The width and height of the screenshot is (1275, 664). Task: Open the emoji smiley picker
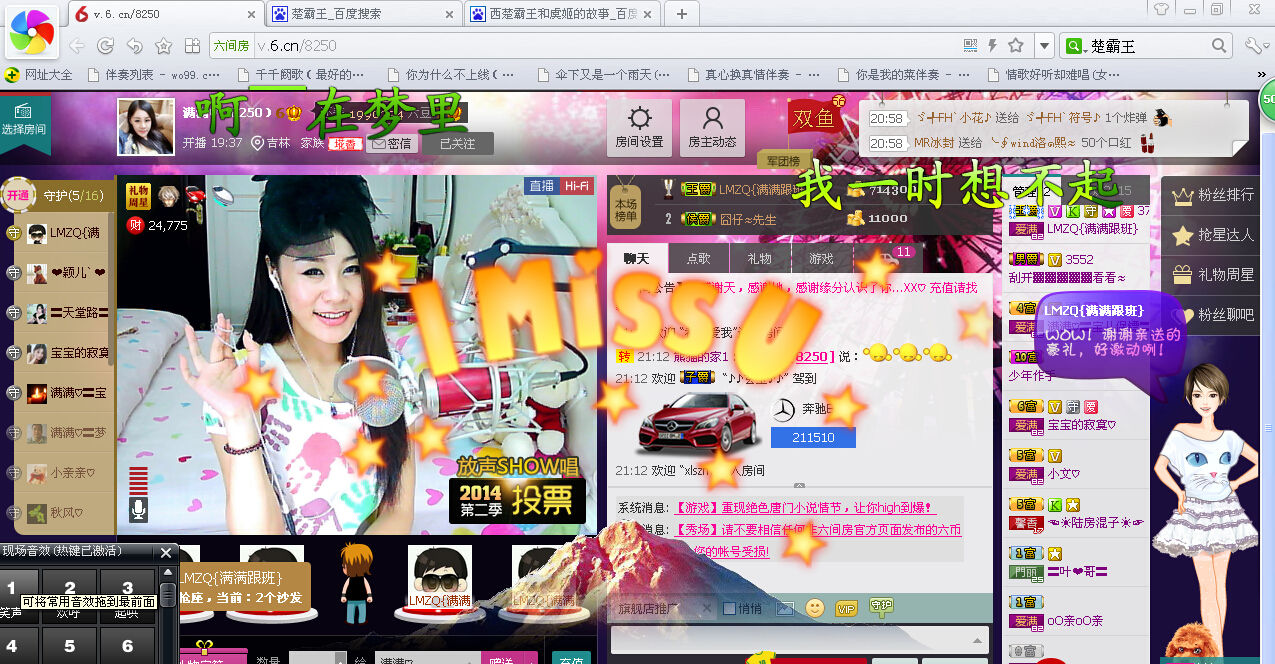816,608
